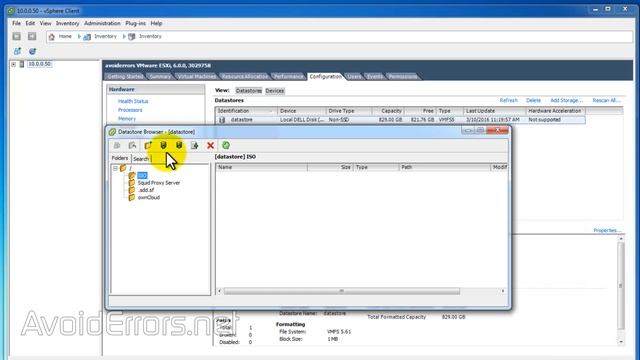Select the ownCloud folder
Screen dimensions: 640x360
[149, 198]
